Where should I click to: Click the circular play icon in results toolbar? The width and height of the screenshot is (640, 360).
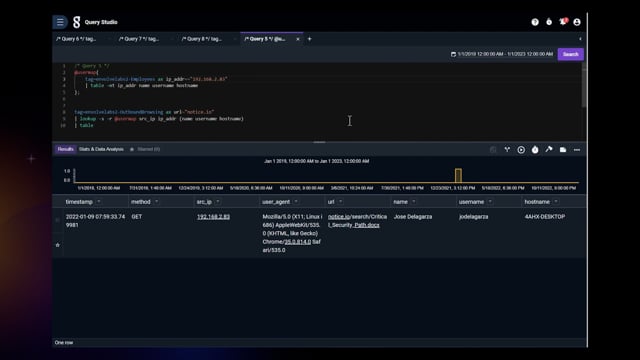521,150
